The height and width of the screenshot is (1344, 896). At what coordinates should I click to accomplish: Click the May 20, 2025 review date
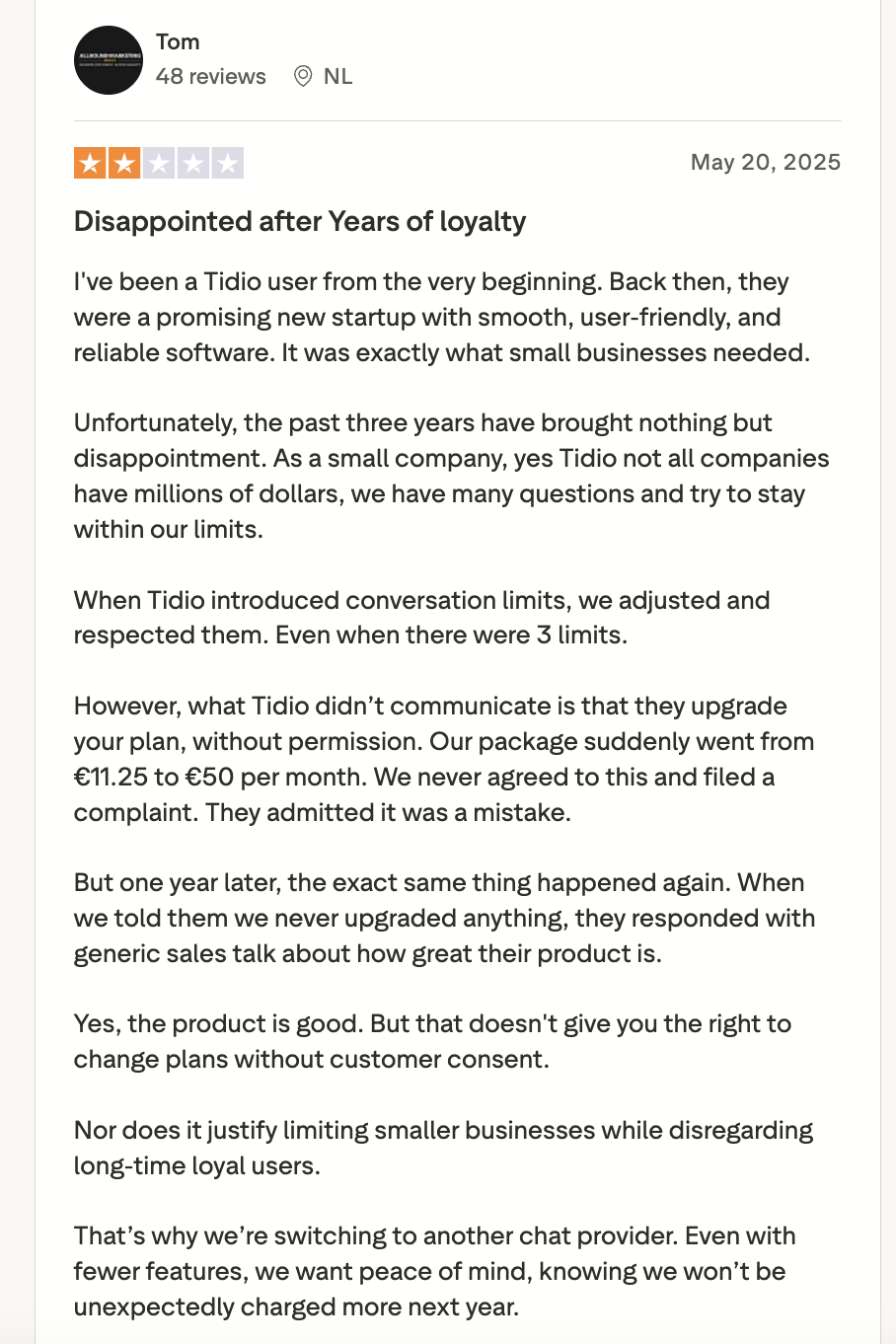pyautogui.click(x=766, y=162)
